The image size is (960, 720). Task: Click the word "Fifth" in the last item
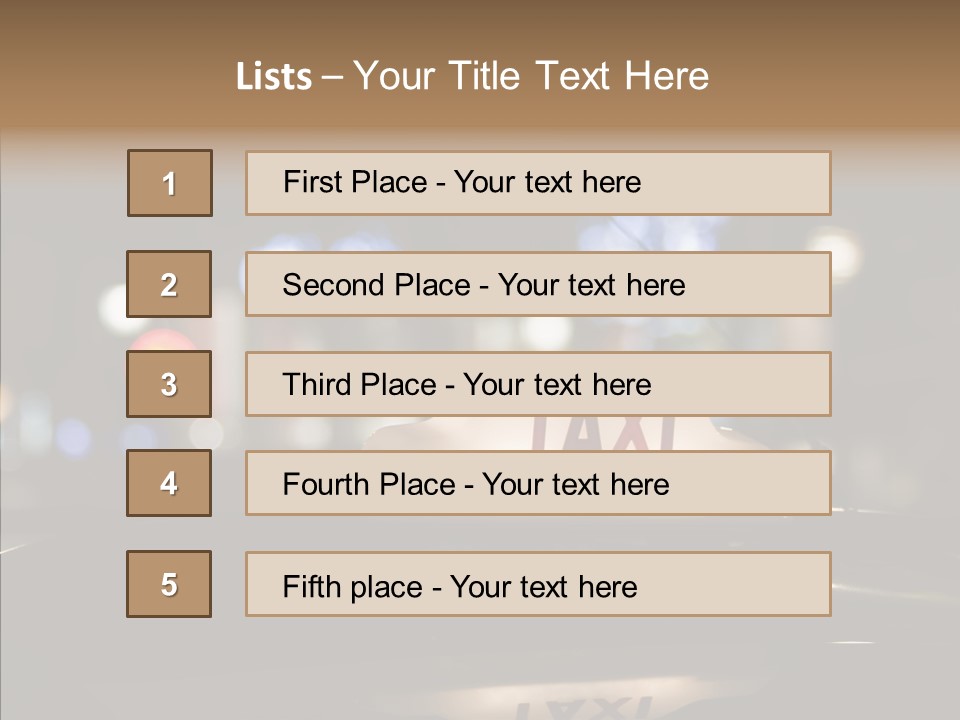coord(311,586)
